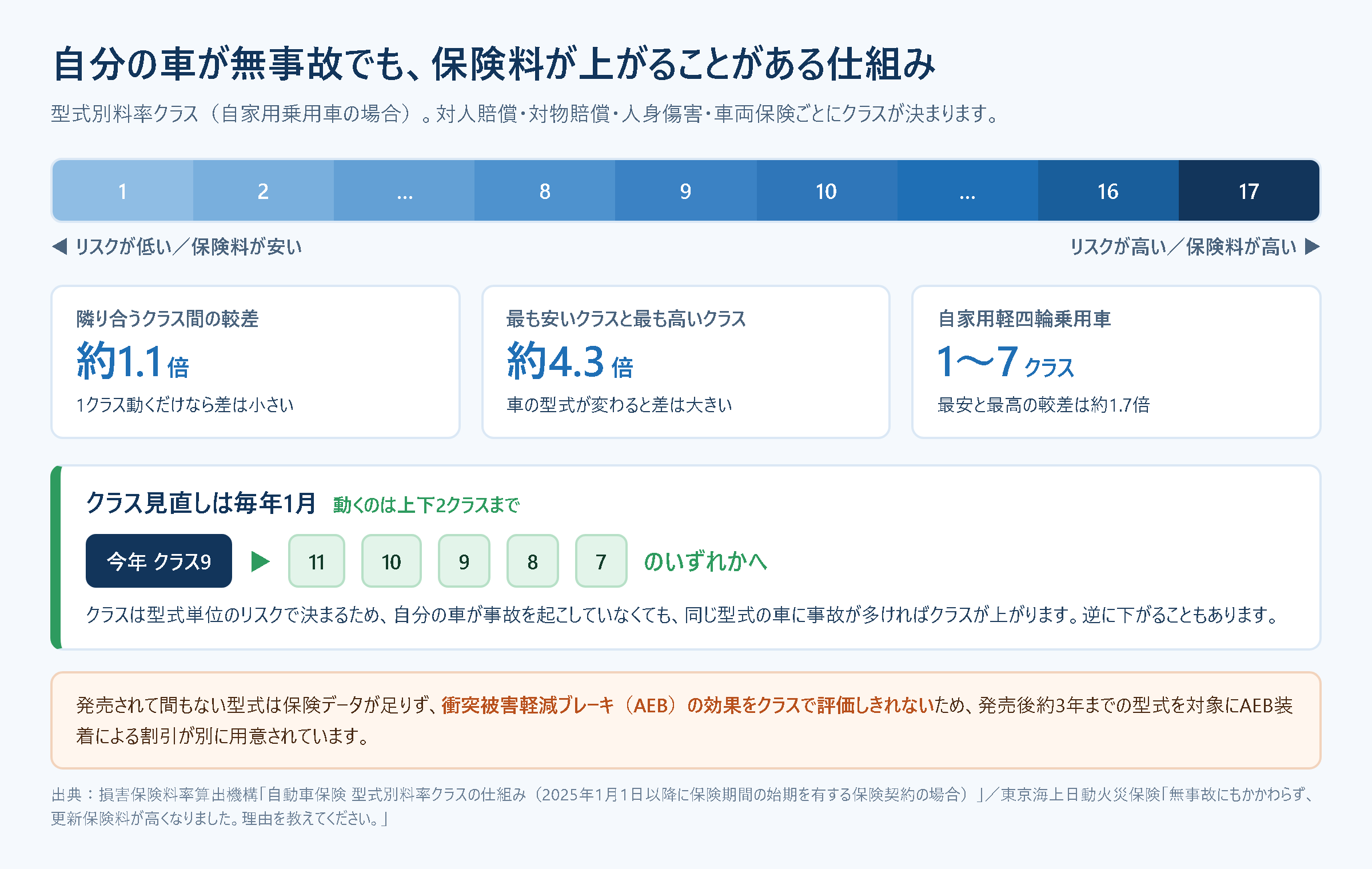The image size is (1372, 869).
Task: Click the left triangle beside リスクが低い
Action: point(59,246)
